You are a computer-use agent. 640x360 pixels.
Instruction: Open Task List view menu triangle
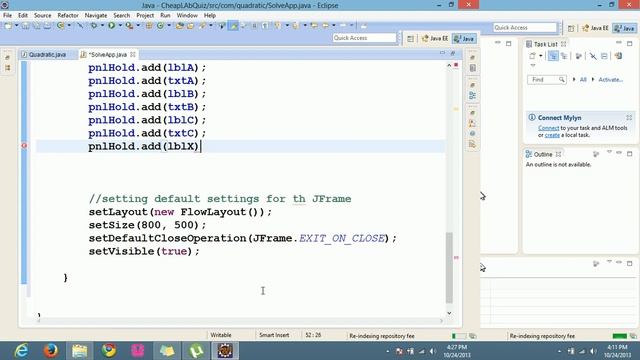533,65
